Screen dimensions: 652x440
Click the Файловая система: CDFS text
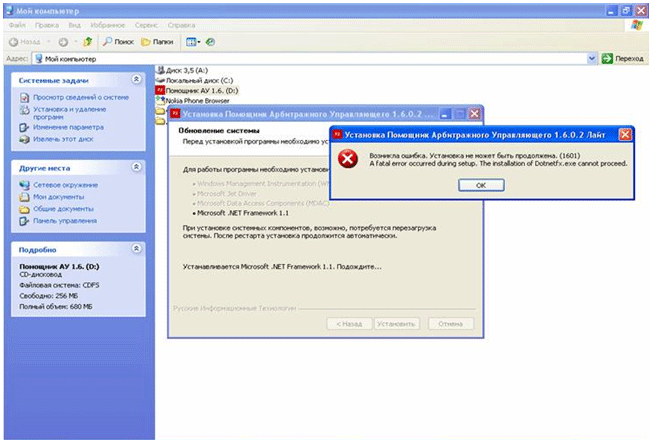59,285
